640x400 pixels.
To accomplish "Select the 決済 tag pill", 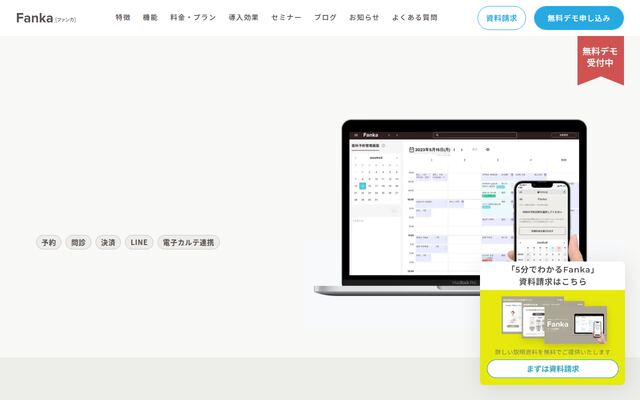I will coord(108,242).
